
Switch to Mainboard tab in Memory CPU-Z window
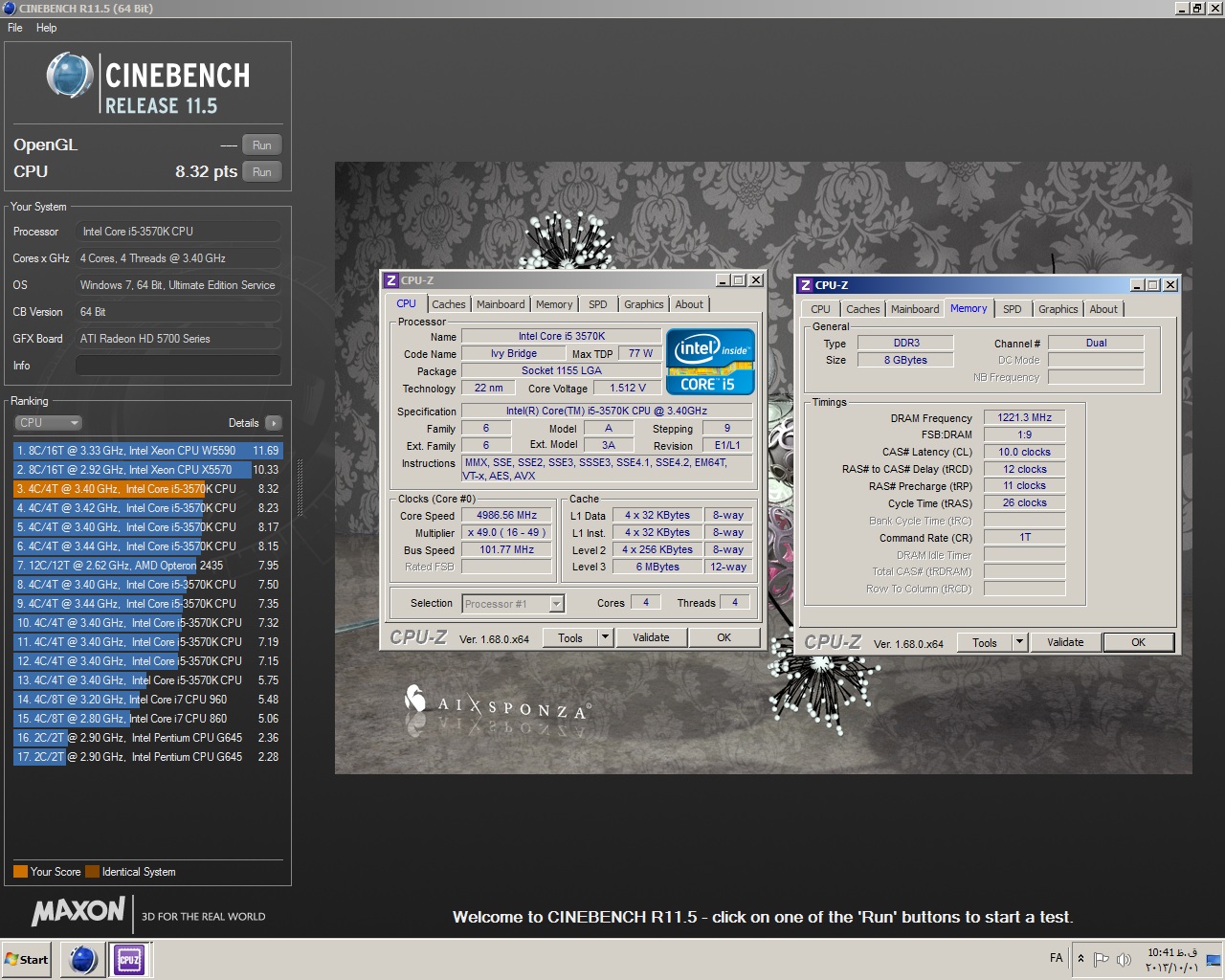tap(915, 309)
